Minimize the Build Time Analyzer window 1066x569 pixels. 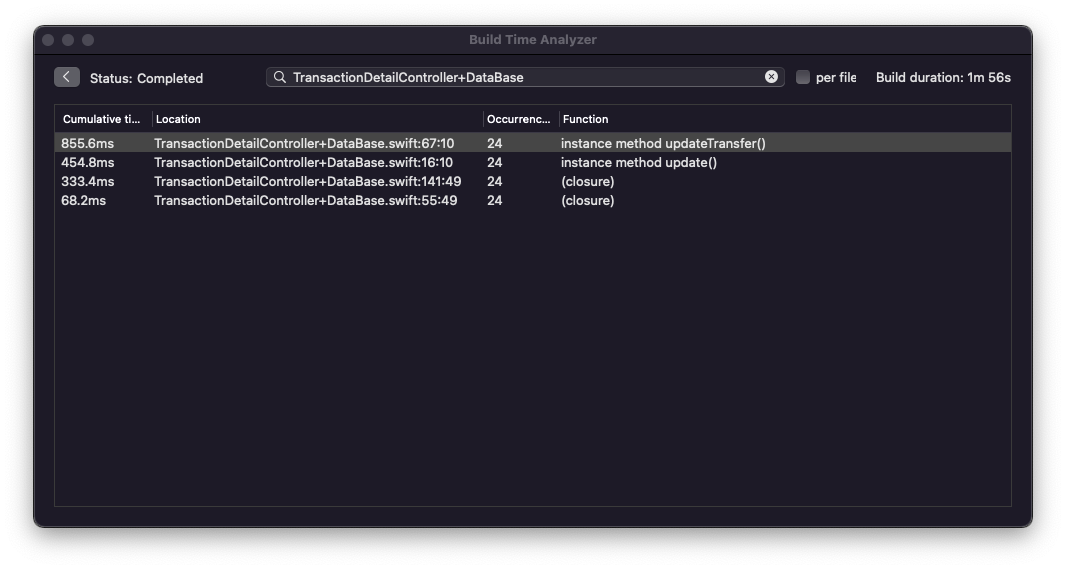pyautogui.click(x=68, y=40)
